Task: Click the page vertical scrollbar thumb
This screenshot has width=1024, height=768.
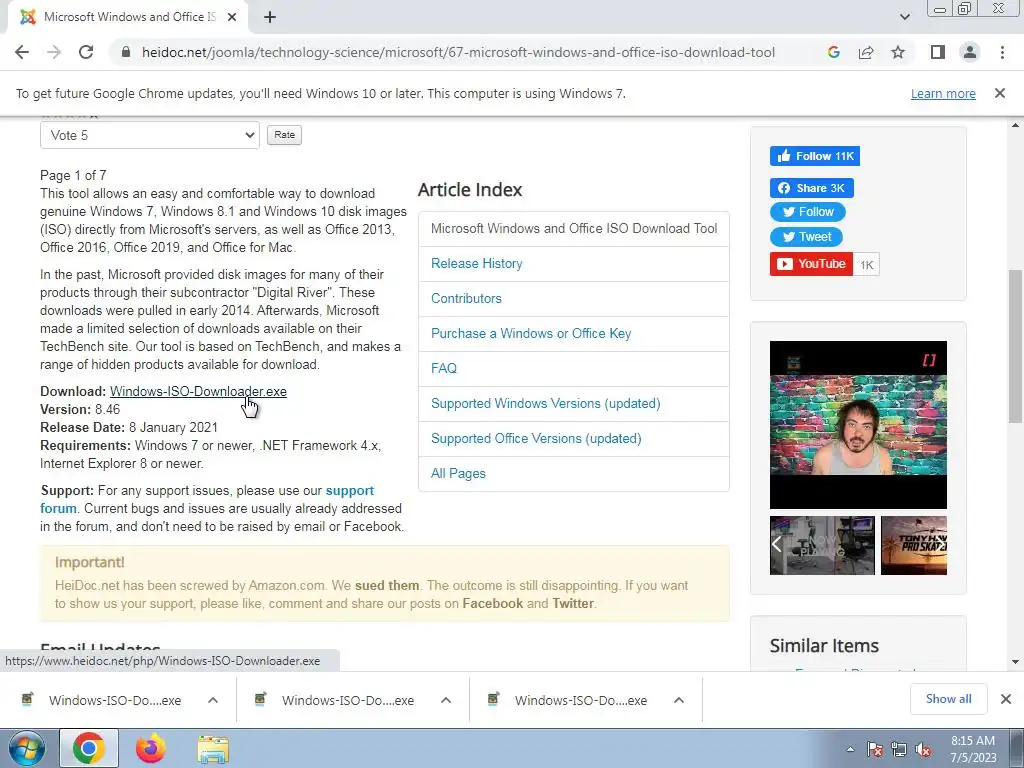Action: coord(1015,346)
